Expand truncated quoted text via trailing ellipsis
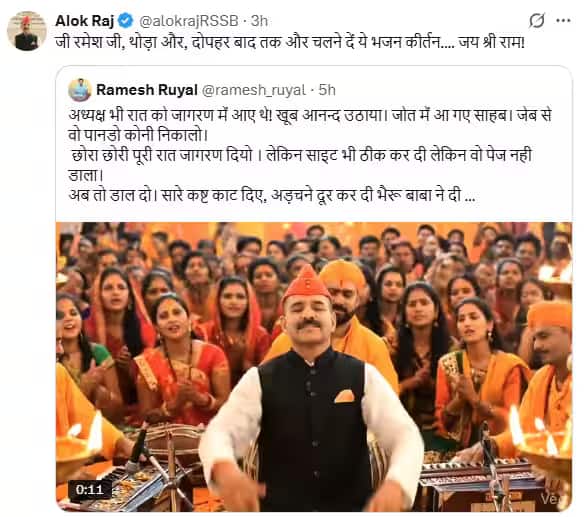The width and height of the screenshot is (586, 517). click(x=469, y=197)
